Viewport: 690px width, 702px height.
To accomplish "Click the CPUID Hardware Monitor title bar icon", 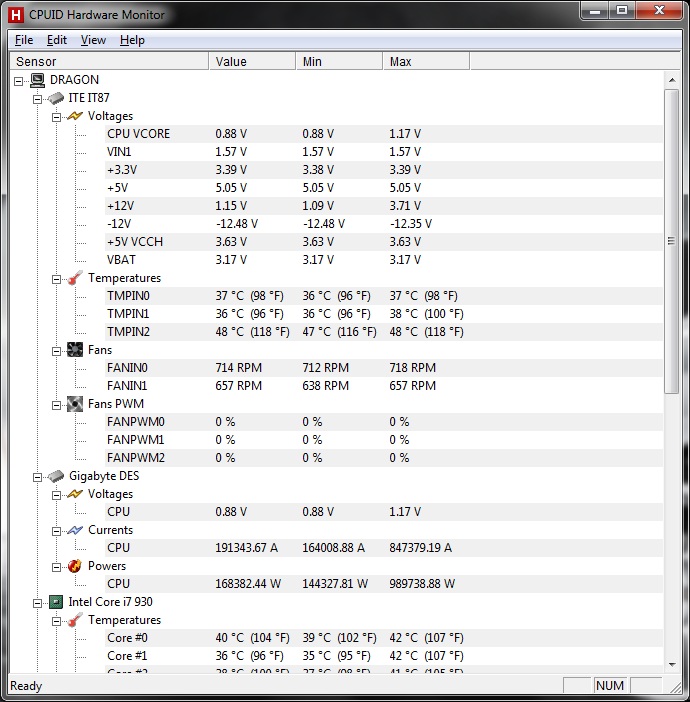I will [x=16, y=15].
